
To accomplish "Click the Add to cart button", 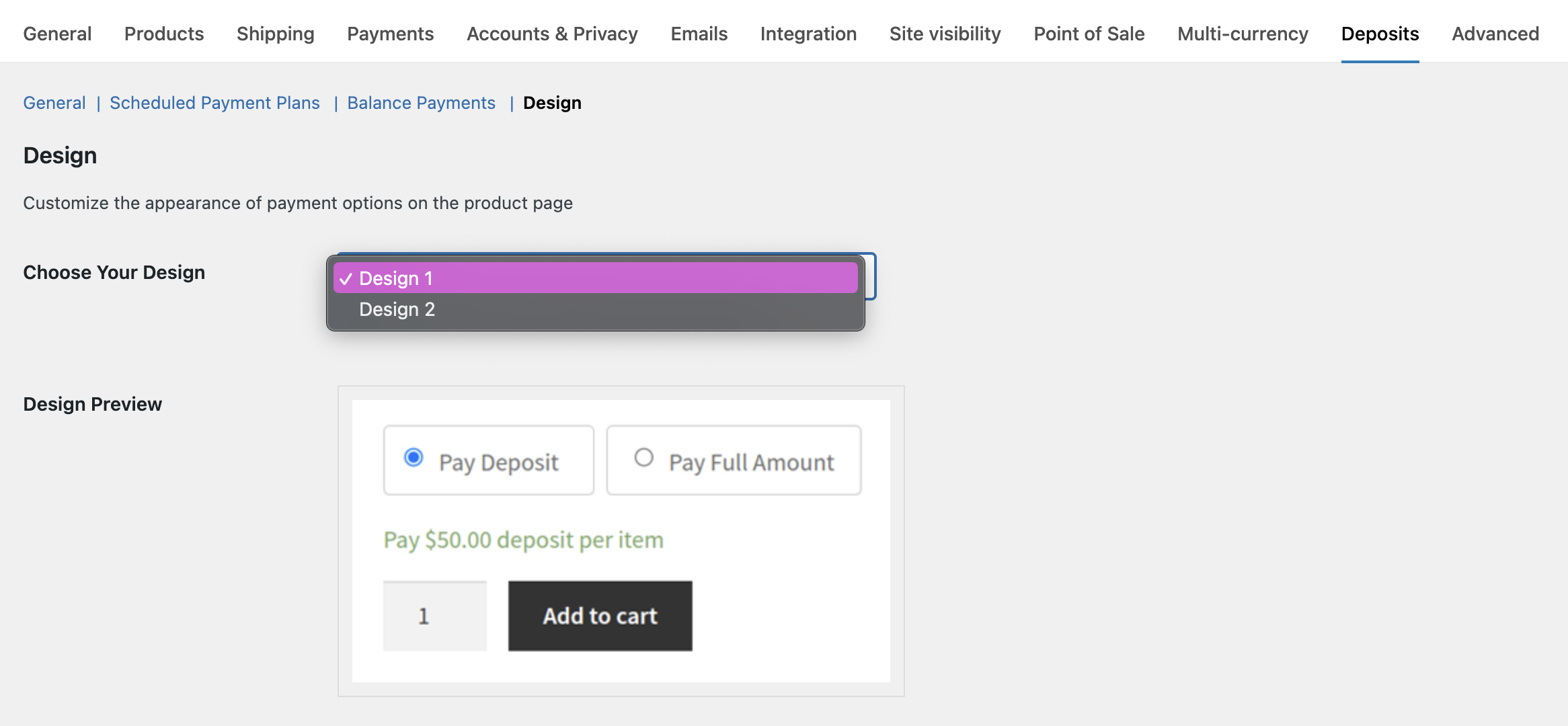I will (600, 616).
